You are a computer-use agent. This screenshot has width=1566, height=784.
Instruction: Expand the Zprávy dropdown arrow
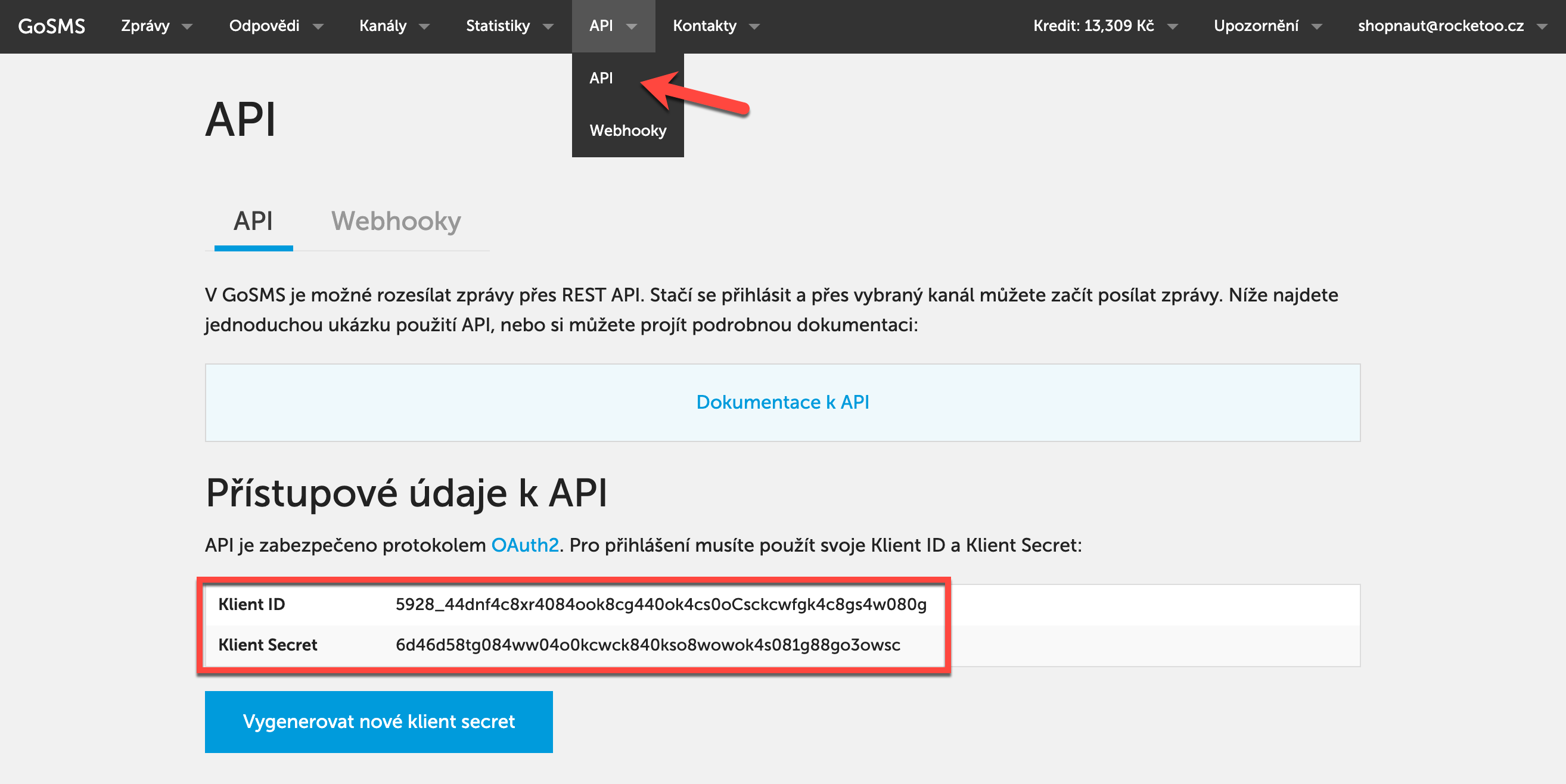click(x=187, y=27)
